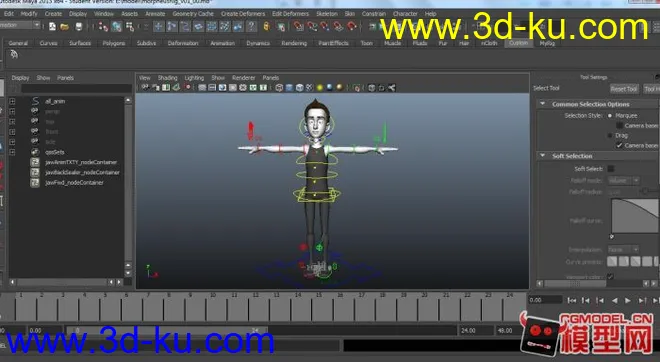660x362 pixels.
Task: Click the Open Scene folder icon
Action: 64,27
